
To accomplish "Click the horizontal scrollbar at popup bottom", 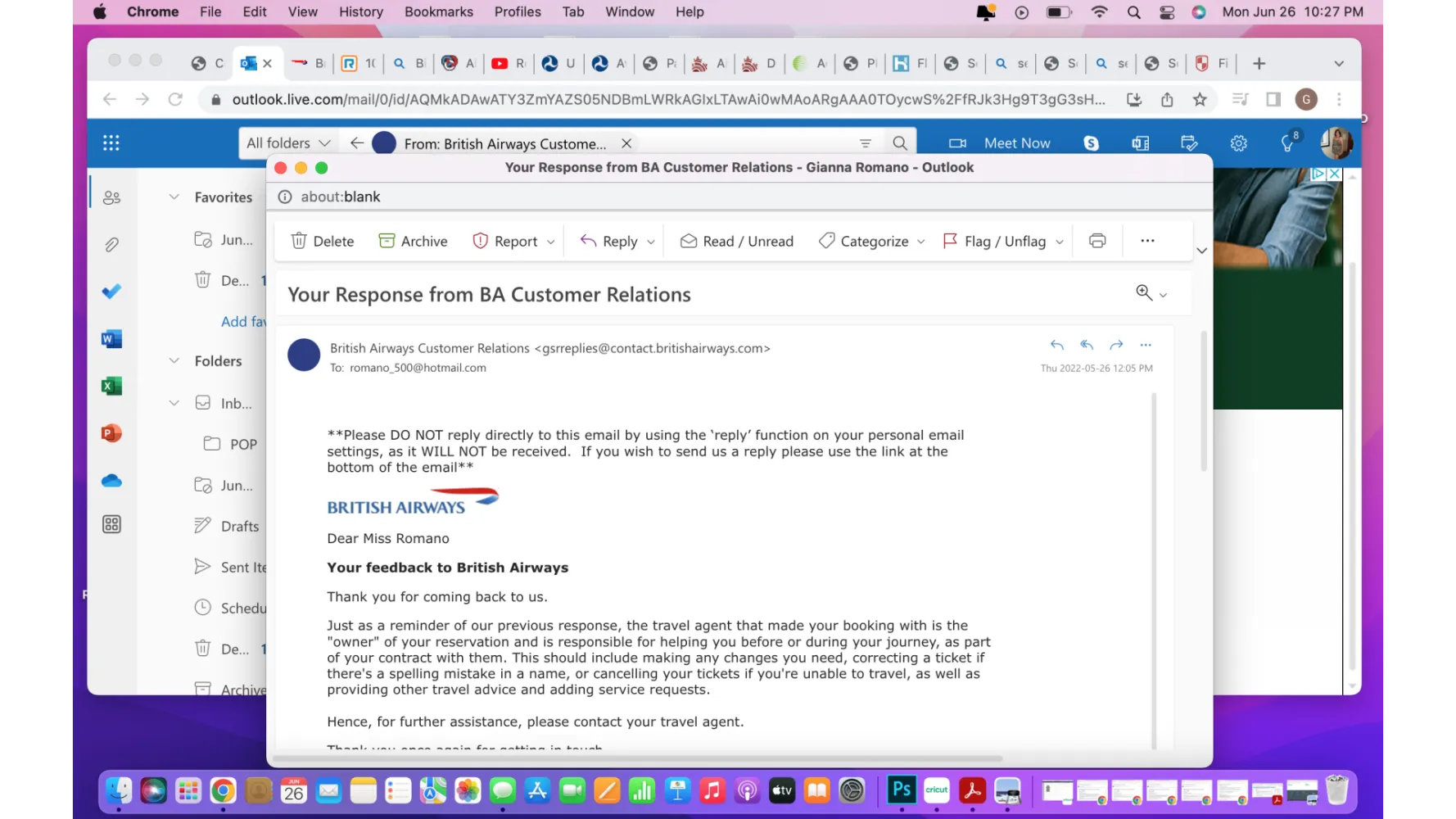I will point(639,758).
